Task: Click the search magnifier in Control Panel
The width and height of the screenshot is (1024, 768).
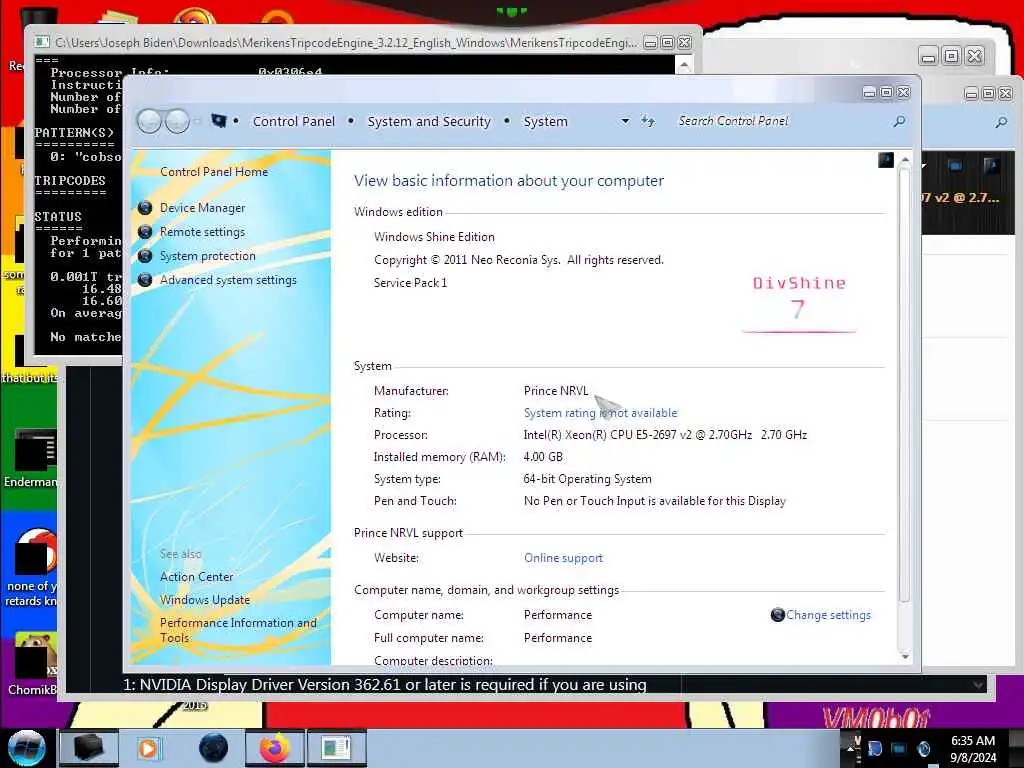Action: [x=899, y=121]
